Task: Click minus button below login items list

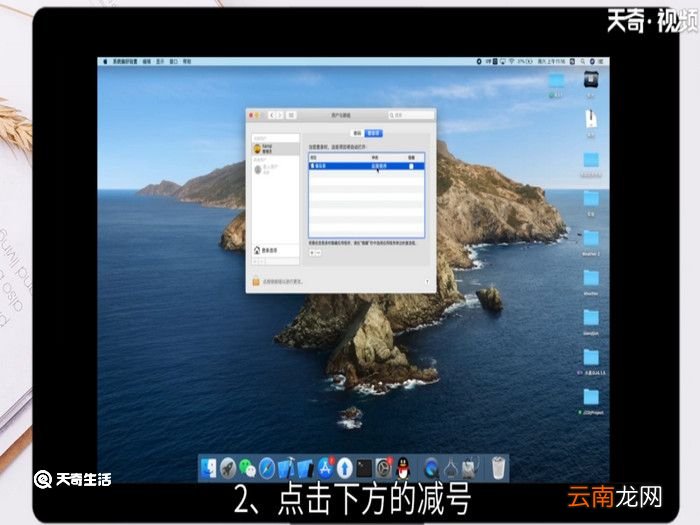Action: click(x=318, y=253)
